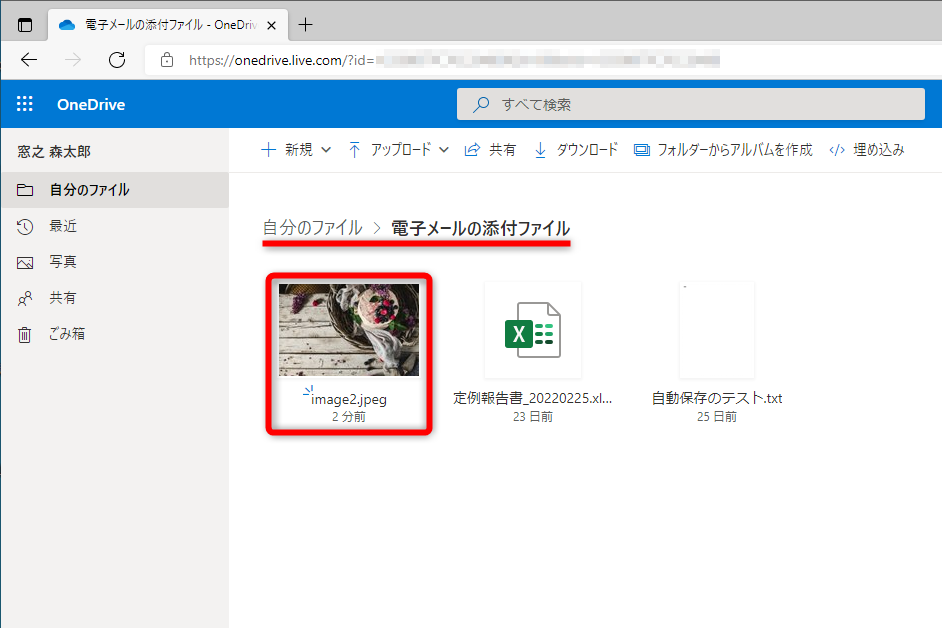Image resolution: width=942 pixels, height=628 pixels.
Task: Open the Excel icon of 定例報告書_20220225
Action: [x=532, y=330]
